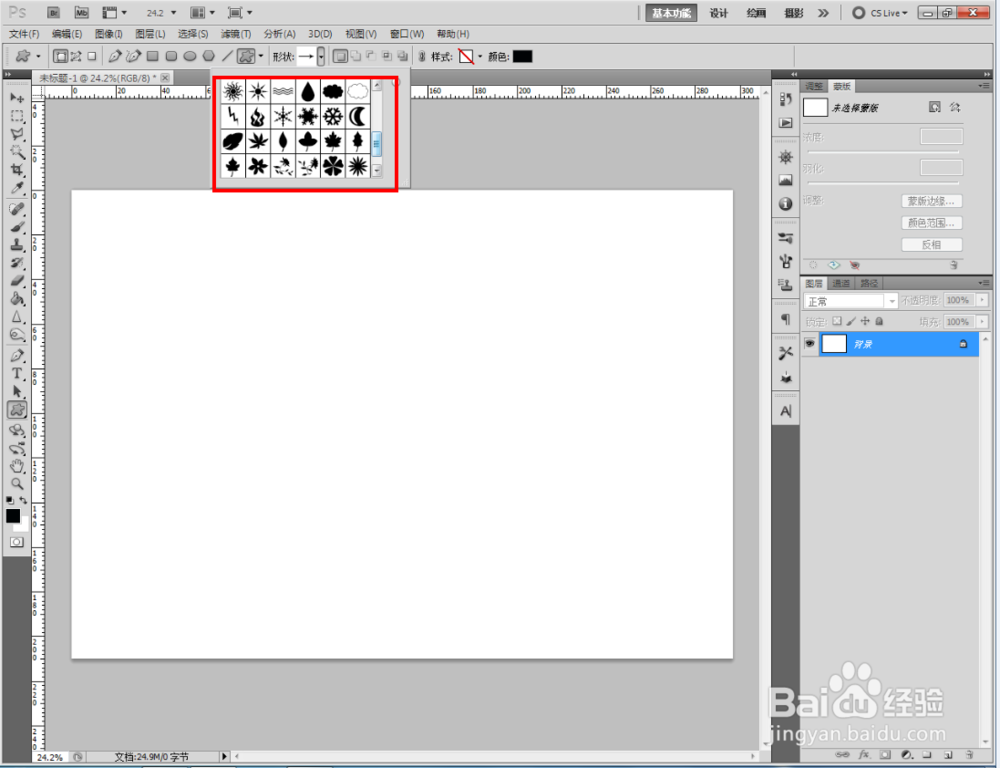Toggle lock position in Layers panel
The height and width of the screenshot is (768, 1000).
[x=865, y=321]
